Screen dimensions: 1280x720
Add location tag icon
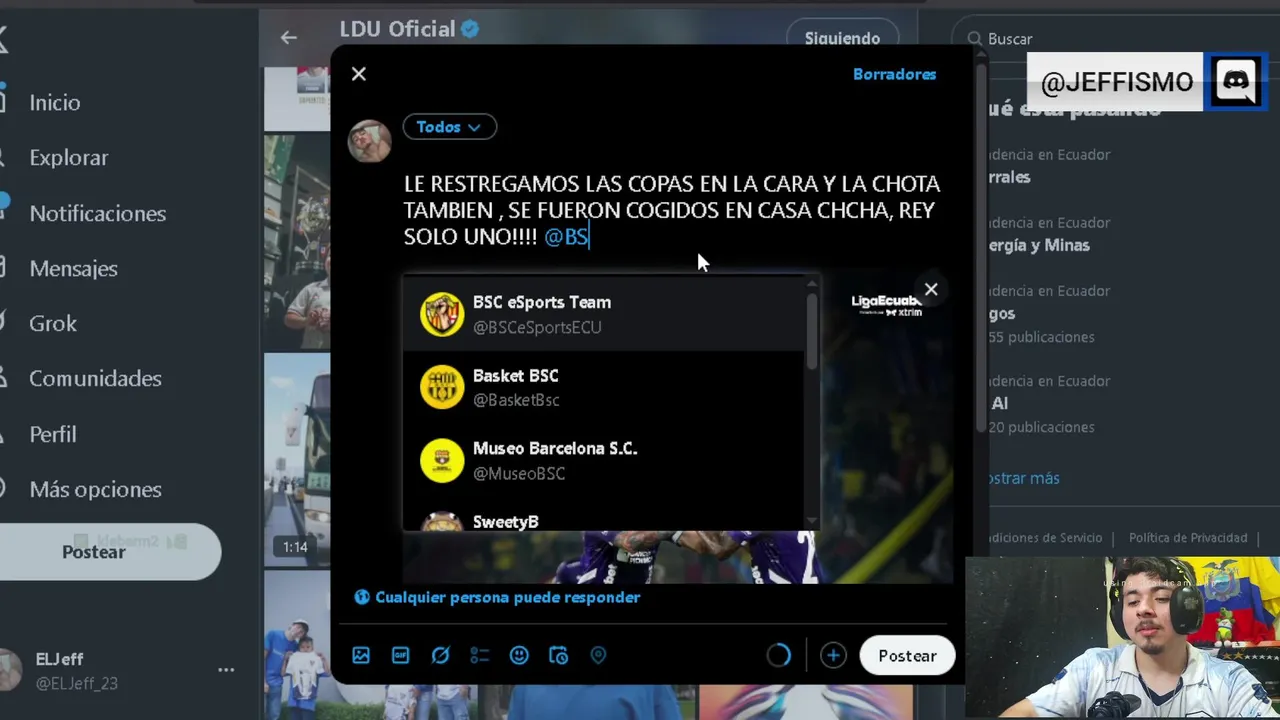pyautogui.click(x=598, y=655)
